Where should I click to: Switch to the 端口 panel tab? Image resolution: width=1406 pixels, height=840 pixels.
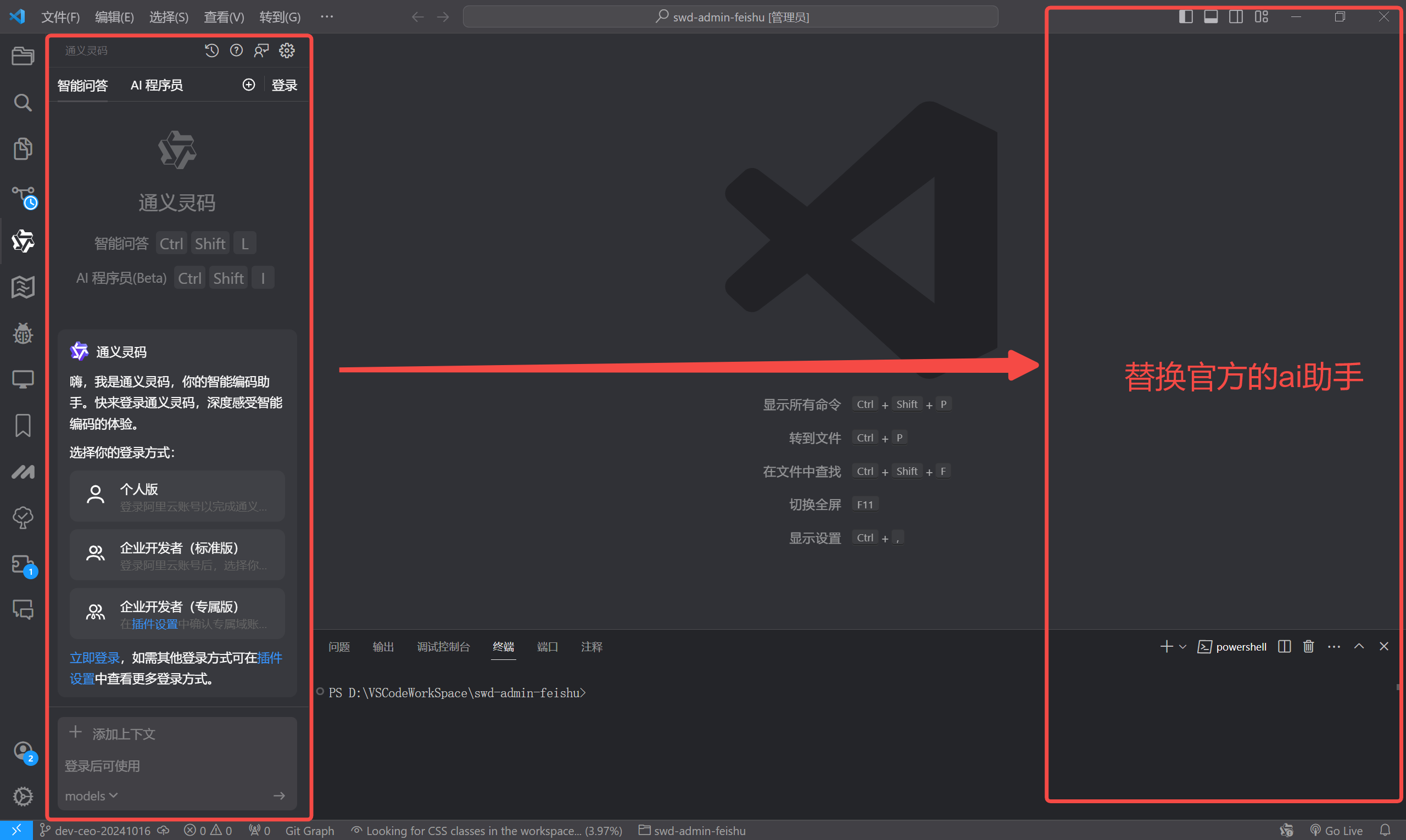[548, 646]
